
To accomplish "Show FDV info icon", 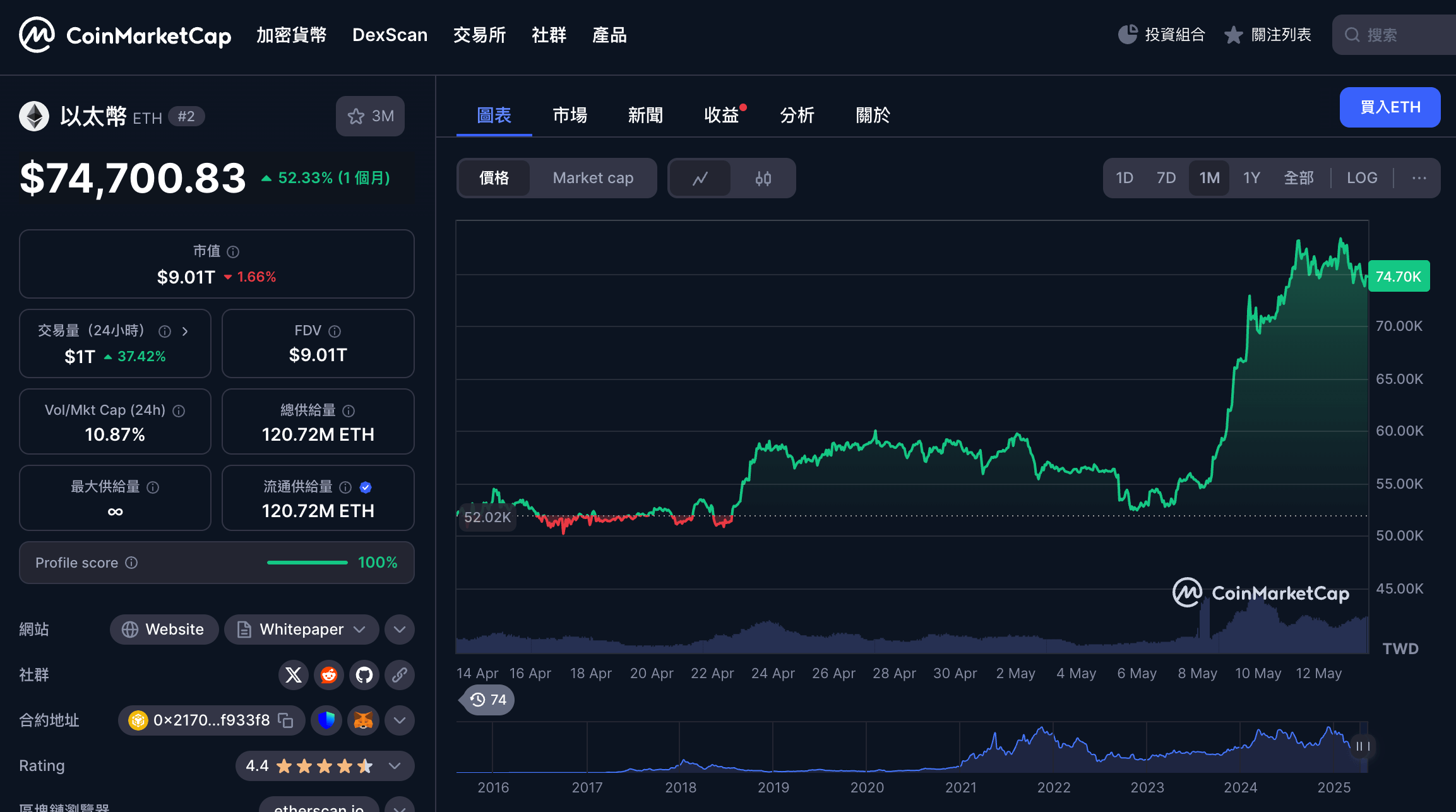I will point(335,331).
